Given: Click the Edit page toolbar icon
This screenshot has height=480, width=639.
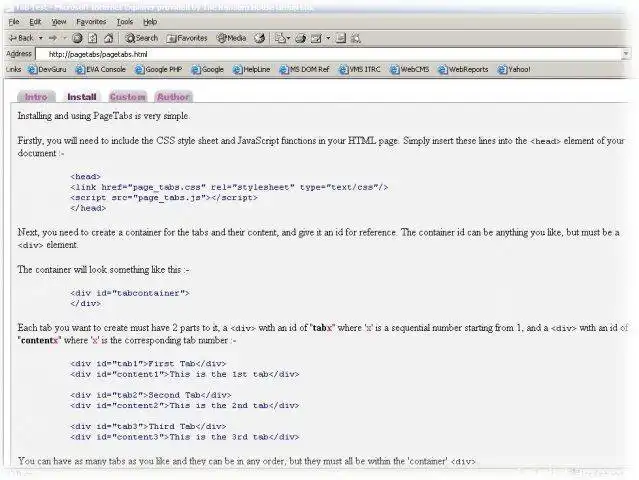Looking at the screenshot, I should tap(316, 38).
